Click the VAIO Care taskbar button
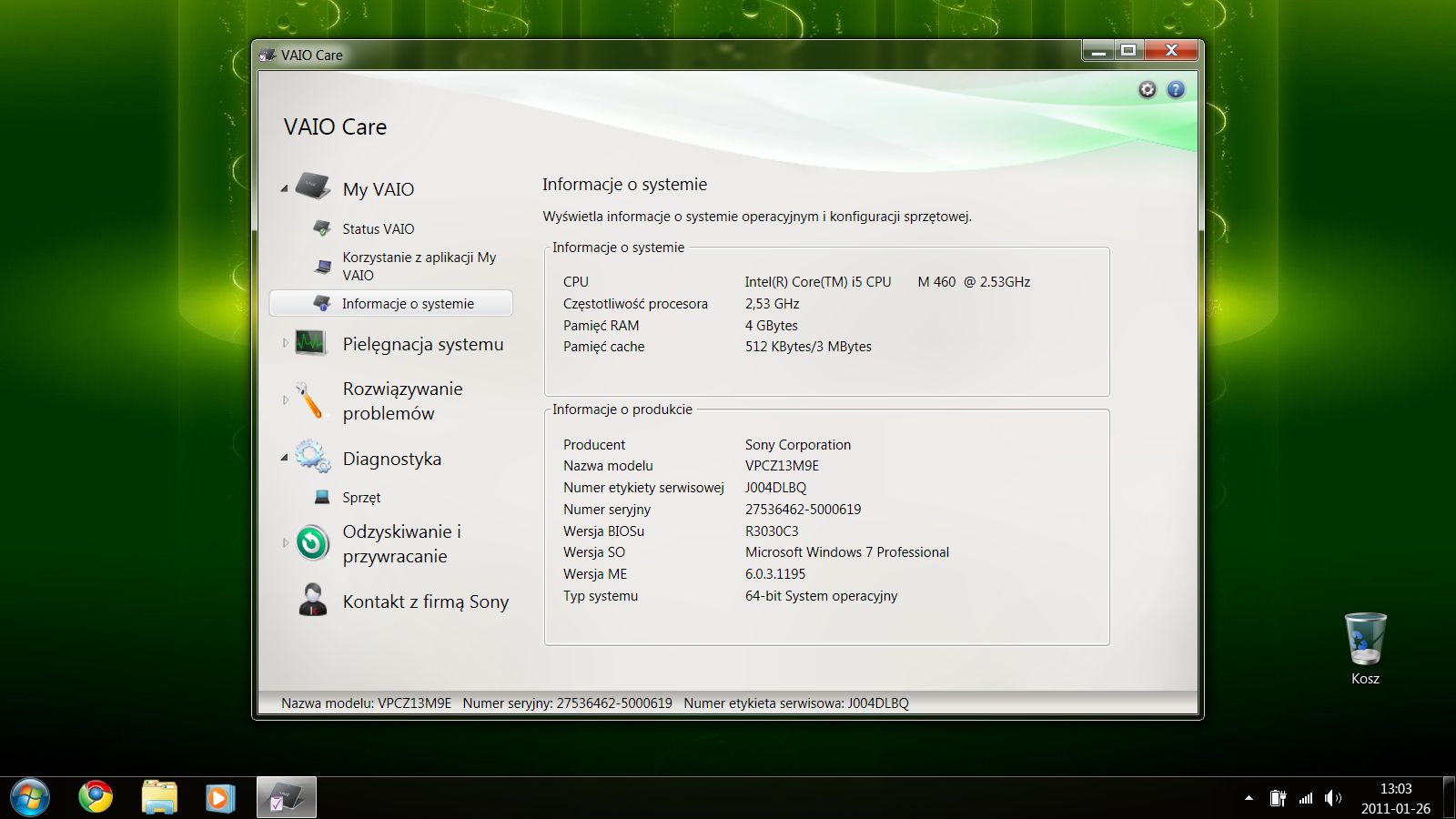1456x819 pixels. [287, 797]
